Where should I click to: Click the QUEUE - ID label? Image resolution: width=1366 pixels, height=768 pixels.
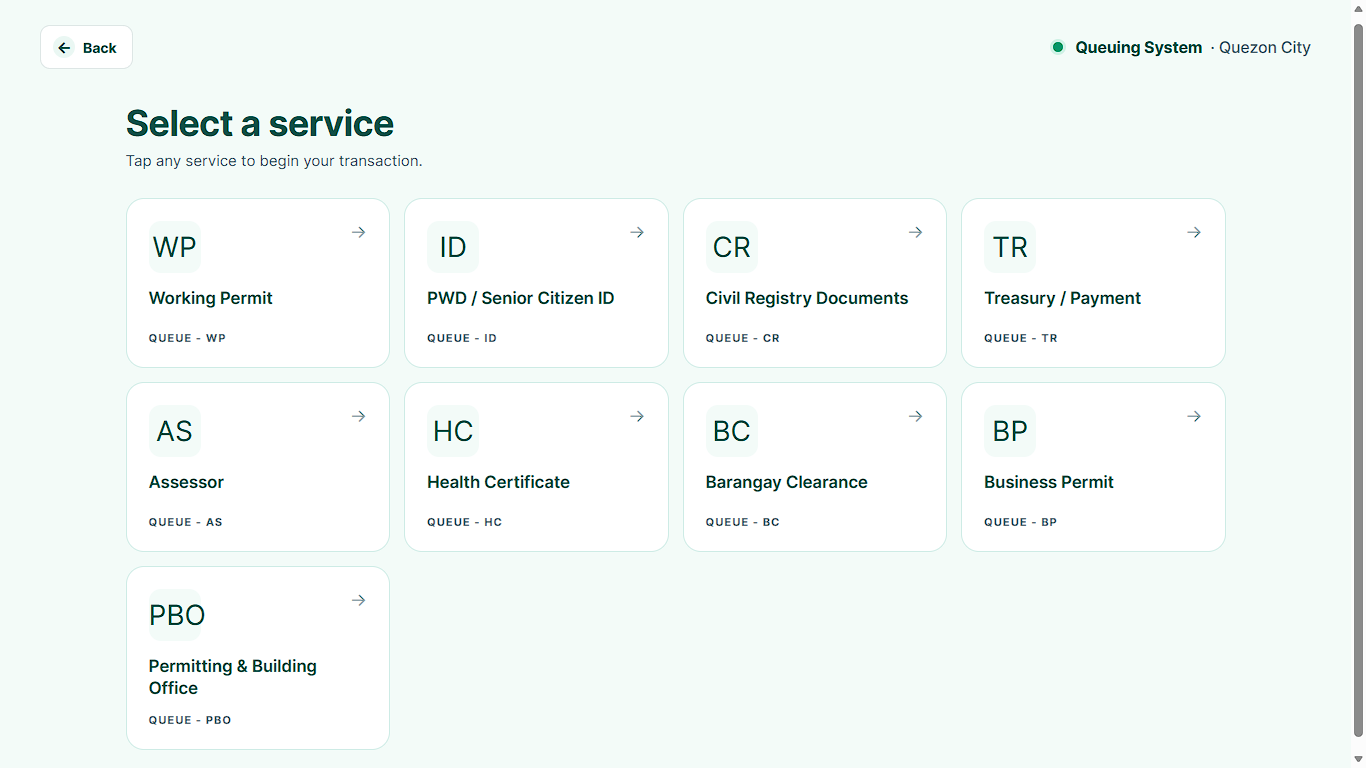[x=462, y=338]
